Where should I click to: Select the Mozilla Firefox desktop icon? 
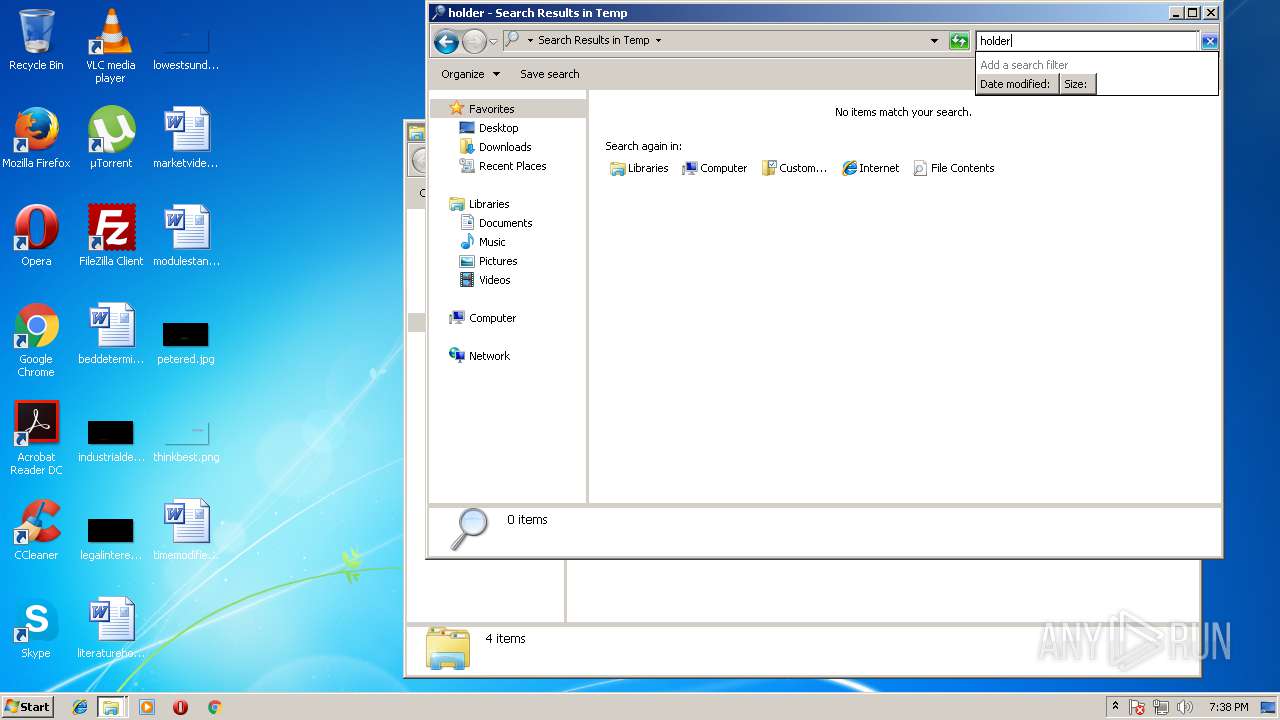pyautogui.click(x=36, y=137)
